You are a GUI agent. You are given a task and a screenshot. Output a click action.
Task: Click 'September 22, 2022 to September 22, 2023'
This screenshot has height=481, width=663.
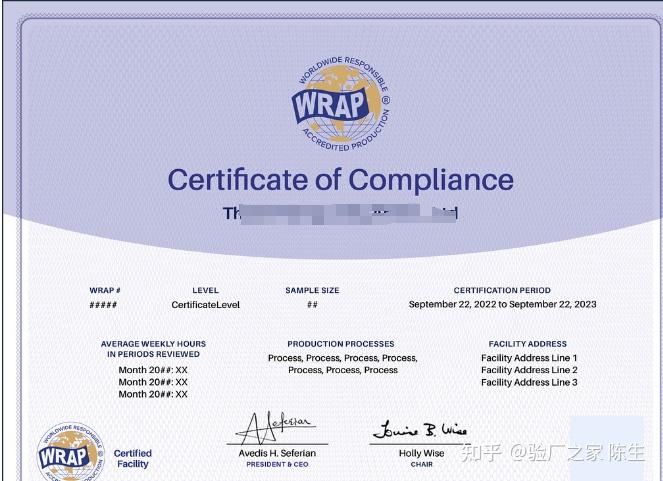(x=502, y=304)
